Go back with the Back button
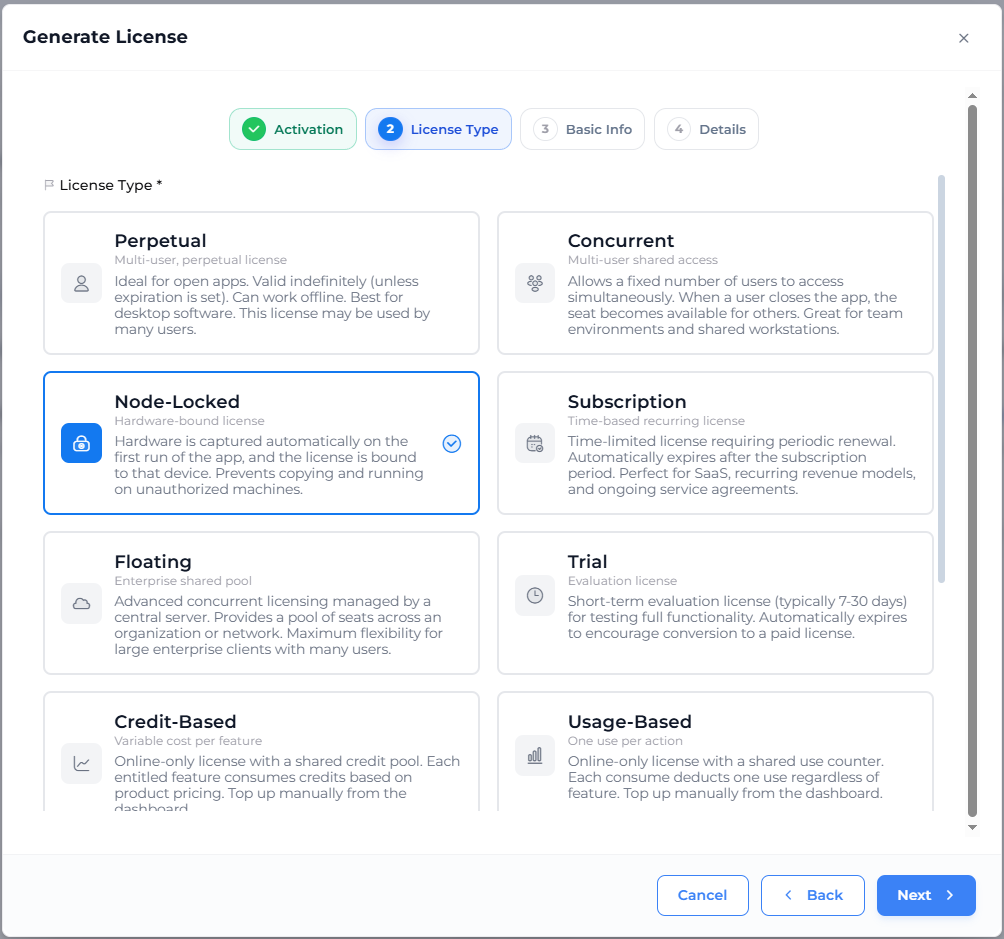 (x=813, y=895)
